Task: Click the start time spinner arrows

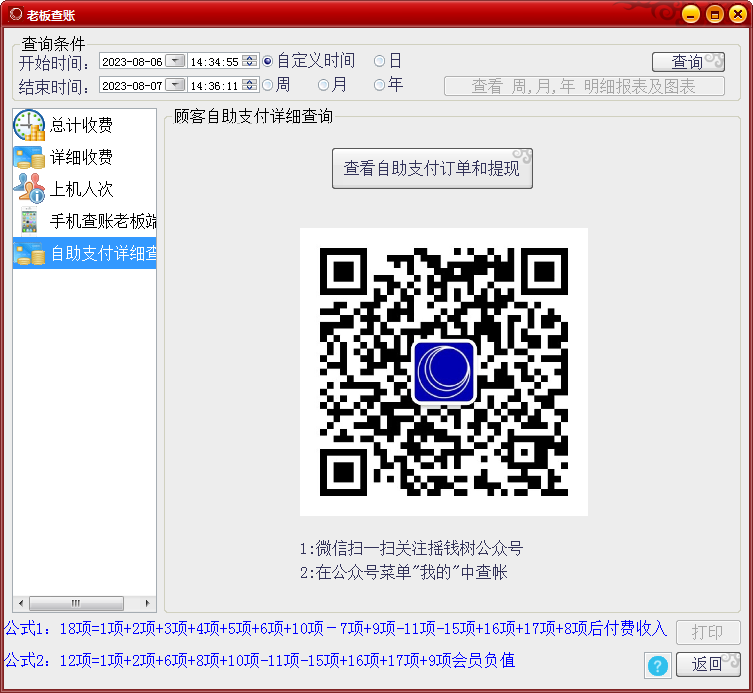Action: point(250,61)
